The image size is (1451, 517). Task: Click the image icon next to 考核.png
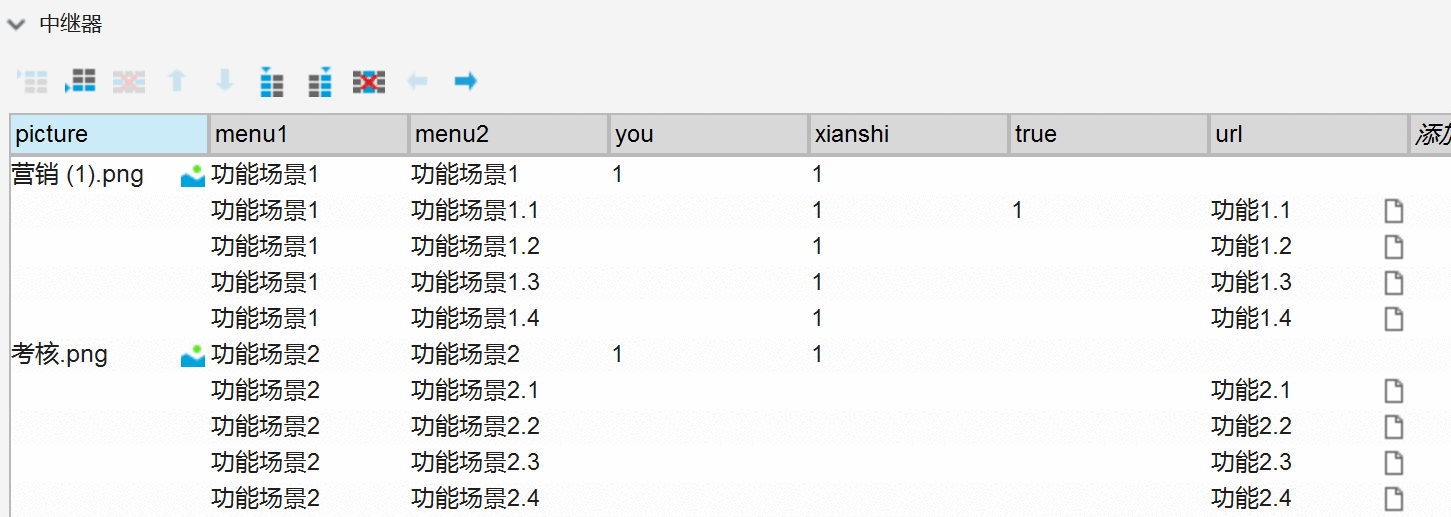[192, 355]
